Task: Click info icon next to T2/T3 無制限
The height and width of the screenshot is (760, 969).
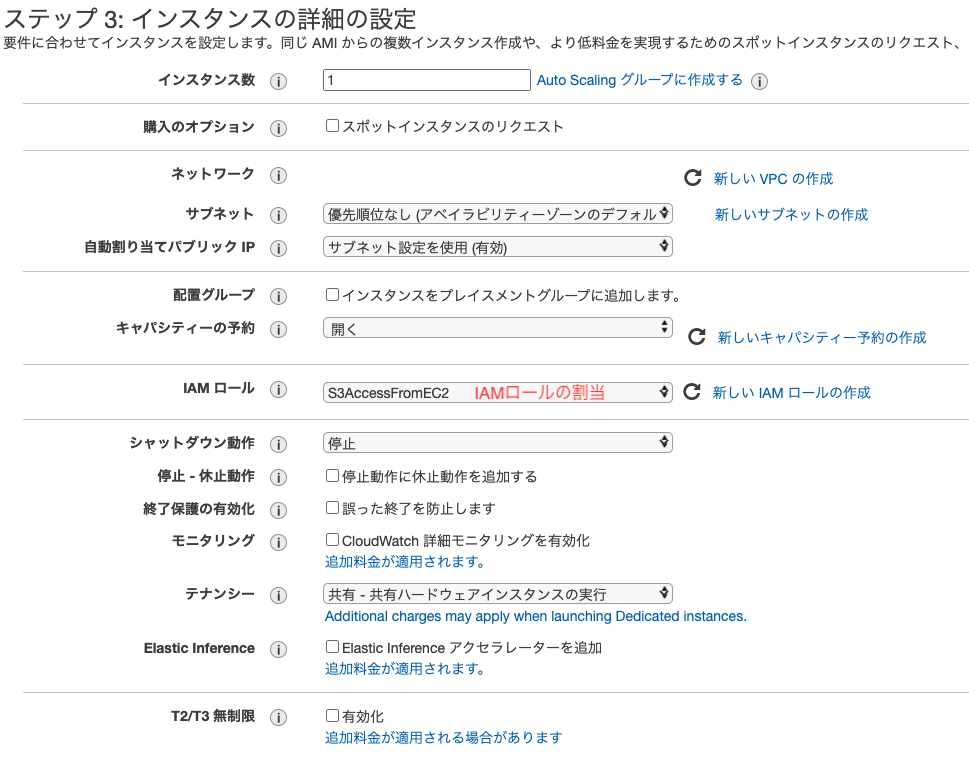Action: point(278,717)
